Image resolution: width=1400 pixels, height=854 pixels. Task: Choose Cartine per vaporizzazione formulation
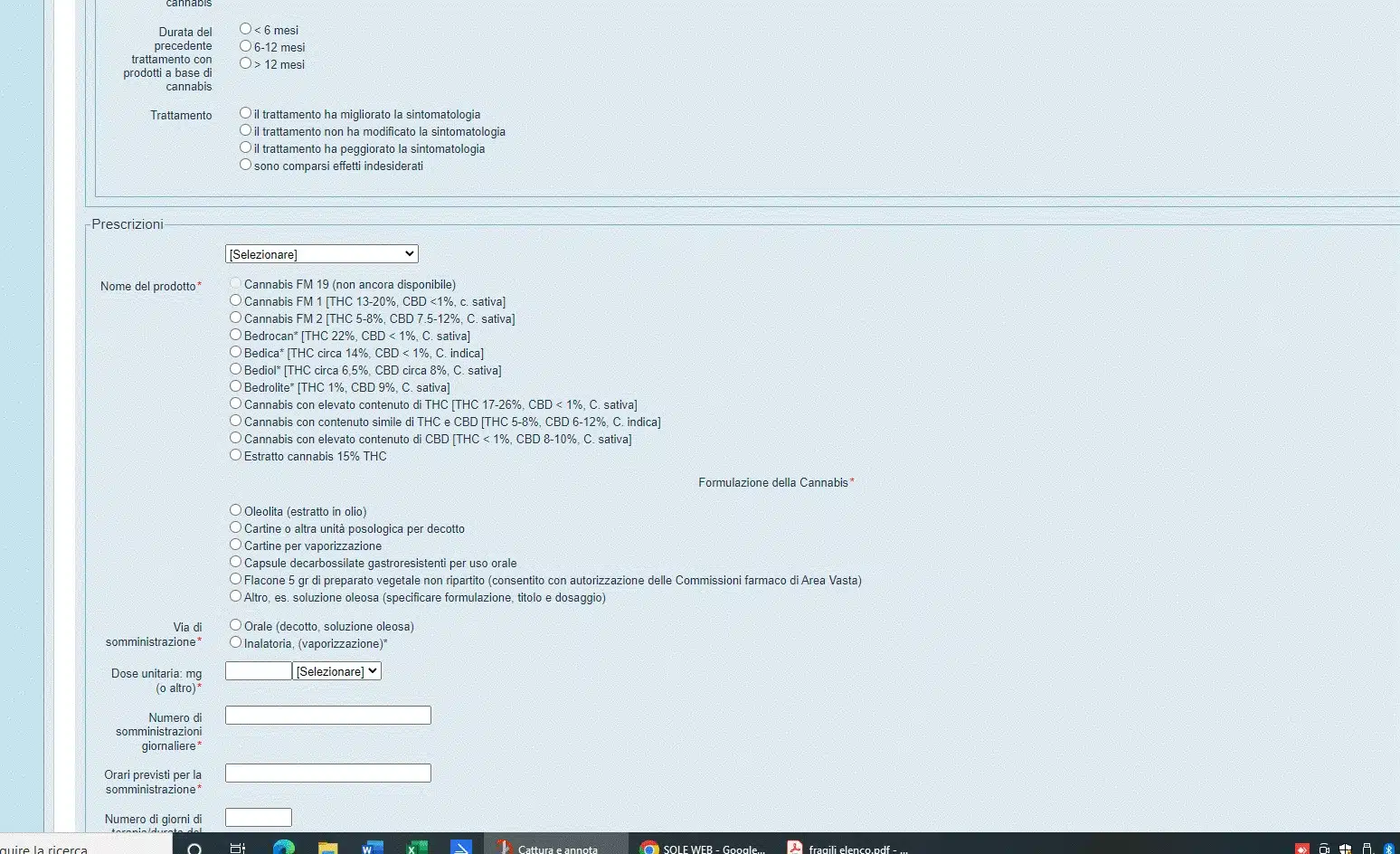235,545
